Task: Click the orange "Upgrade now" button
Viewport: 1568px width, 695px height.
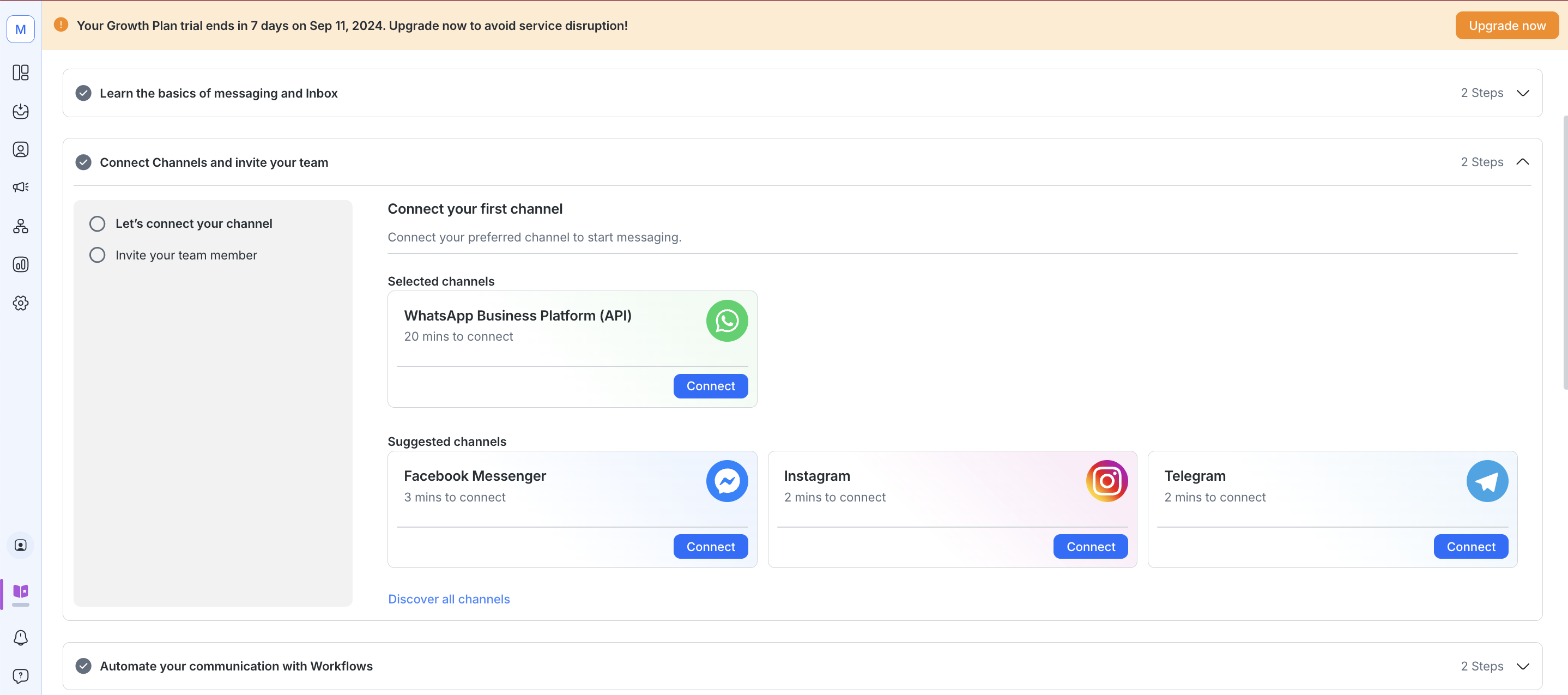Action: 1506,26
